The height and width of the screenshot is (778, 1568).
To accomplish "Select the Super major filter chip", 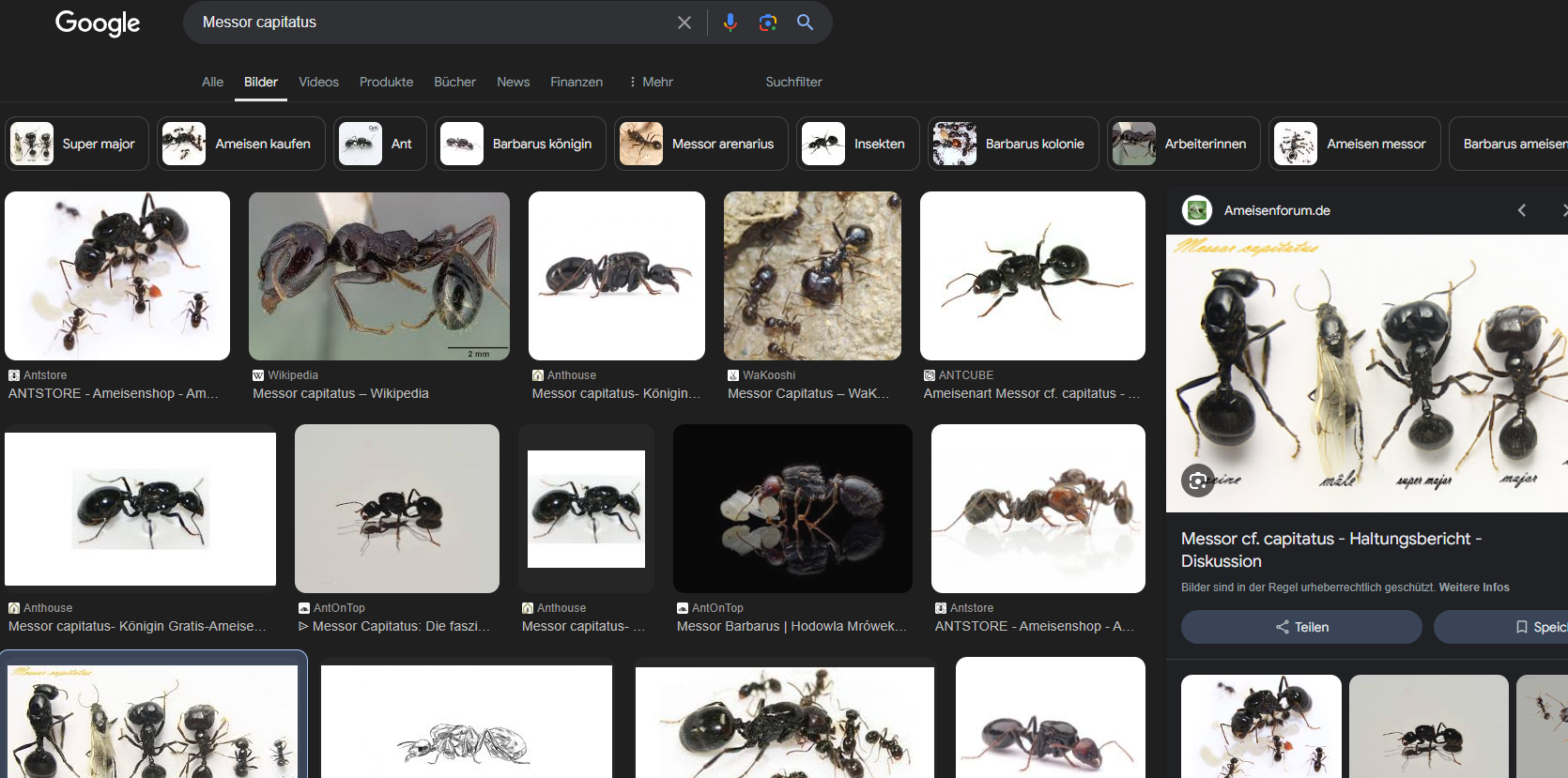I will point(77,144).
